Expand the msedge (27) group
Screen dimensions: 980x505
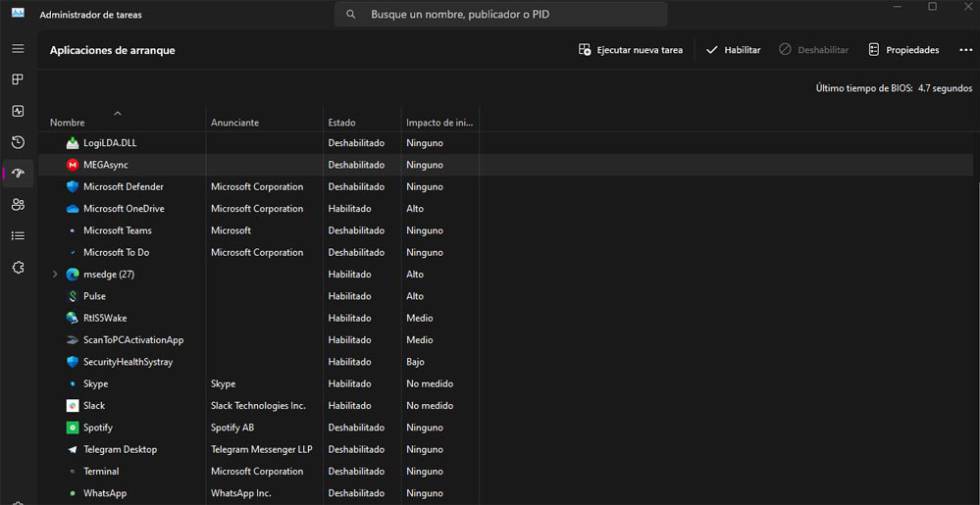(54, 274)
